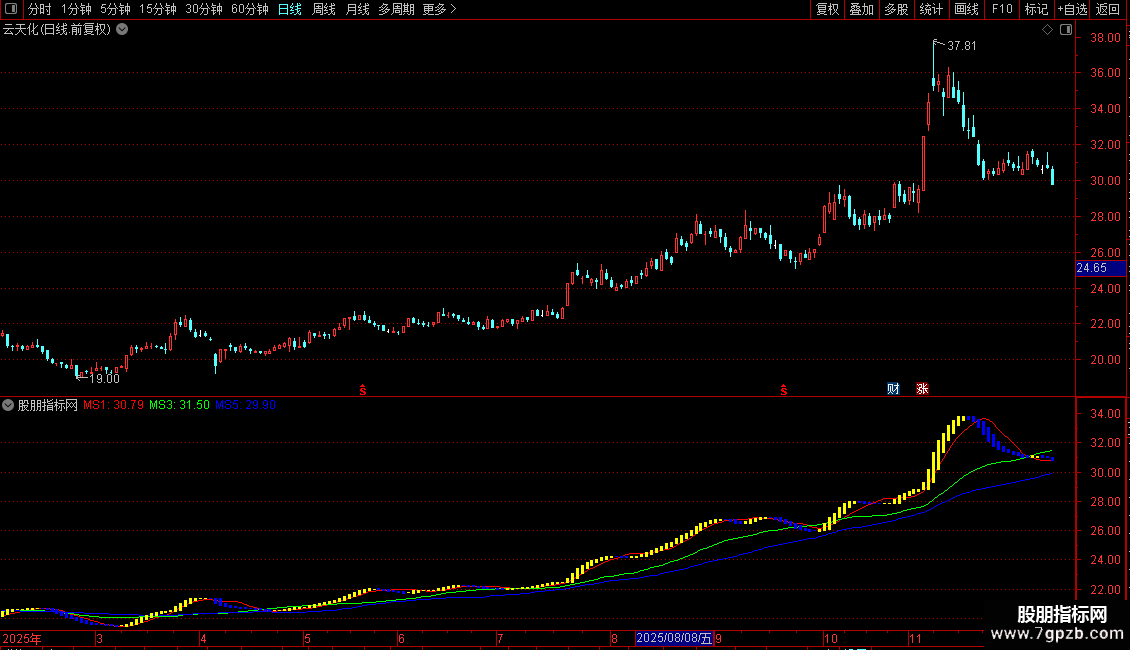
Task: Expand the 更多 > period list
Action: coord(439,9)
